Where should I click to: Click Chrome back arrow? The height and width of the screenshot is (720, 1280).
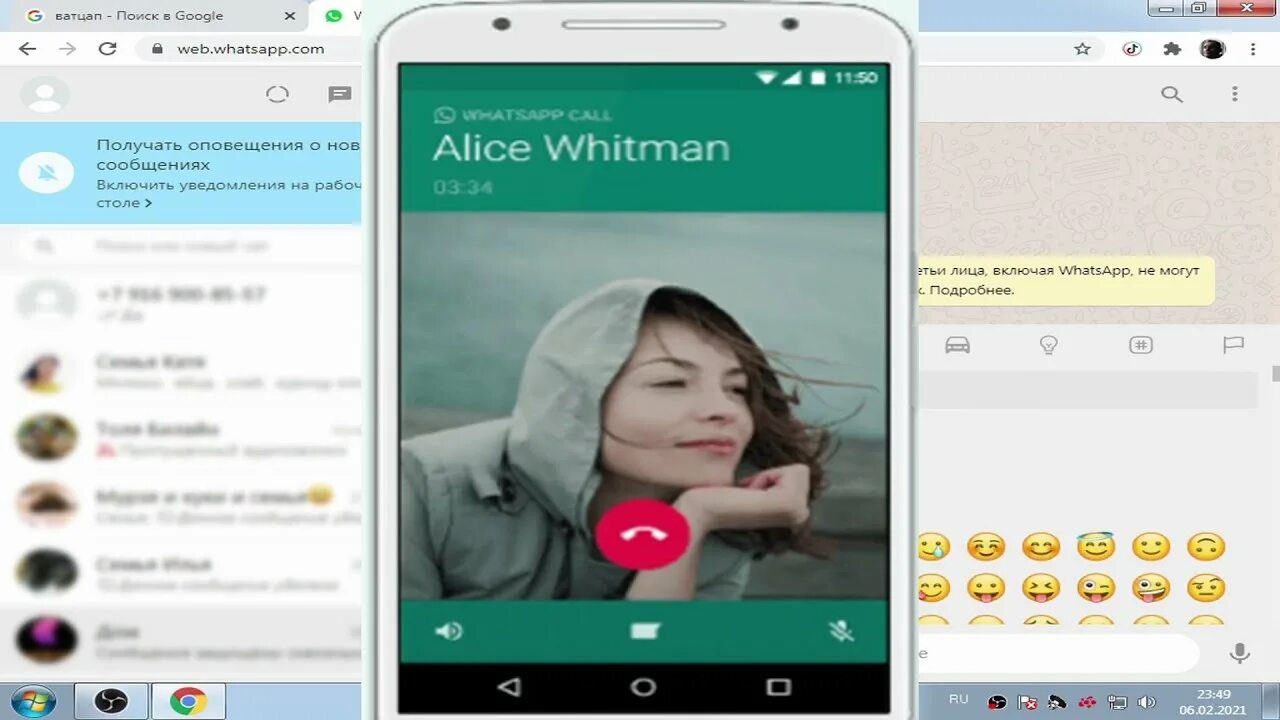point(27,48)
